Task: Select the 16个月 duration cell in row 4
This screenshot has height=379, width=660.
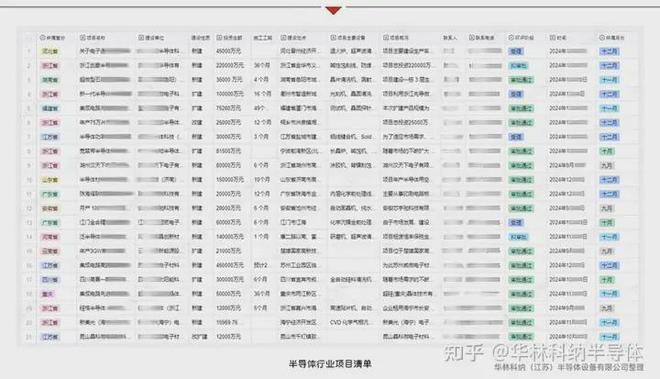Action: [x=262, y=93]
